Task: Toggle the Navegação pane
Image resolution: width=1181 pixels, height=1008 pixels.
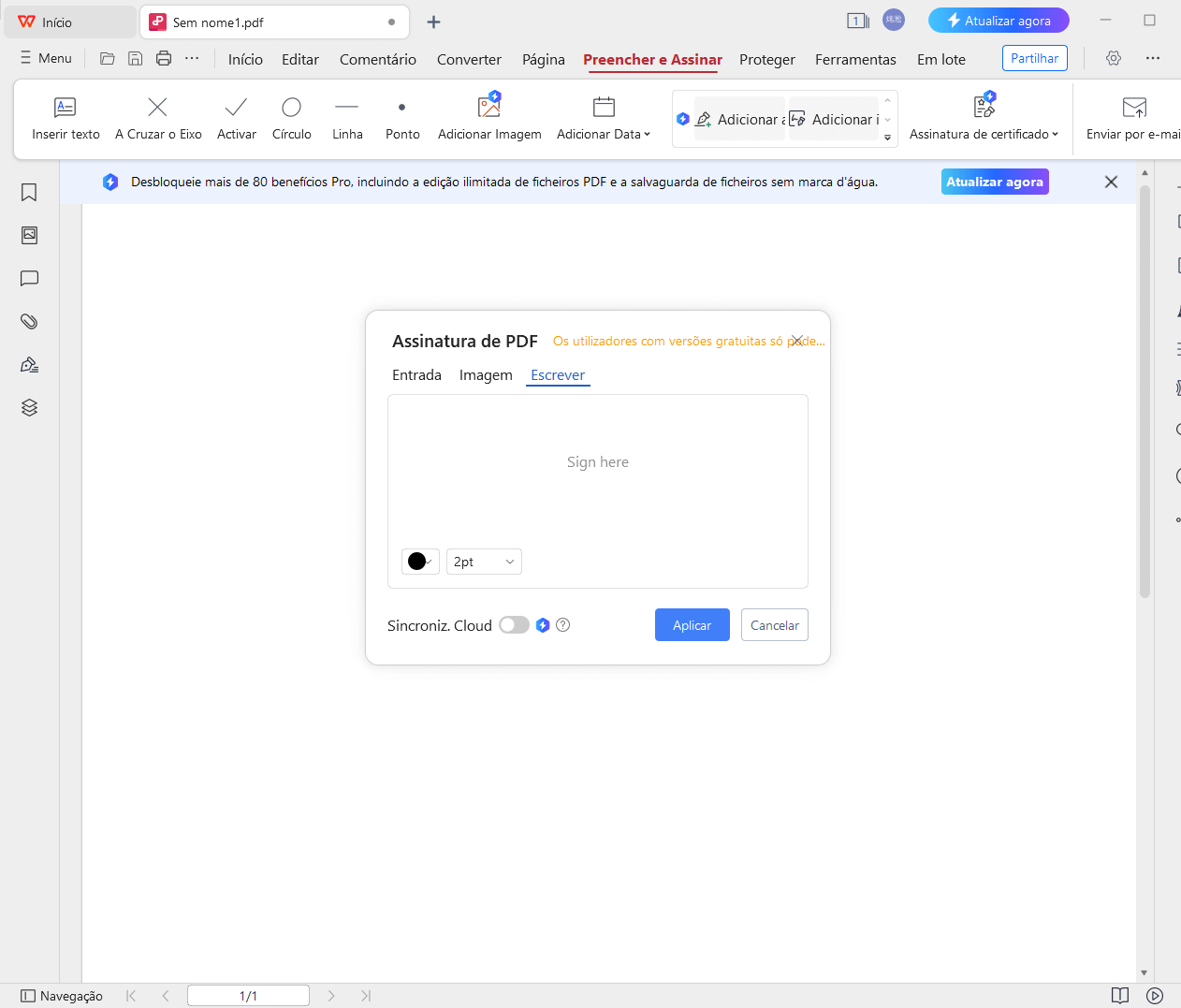Action: pos(62,996)
